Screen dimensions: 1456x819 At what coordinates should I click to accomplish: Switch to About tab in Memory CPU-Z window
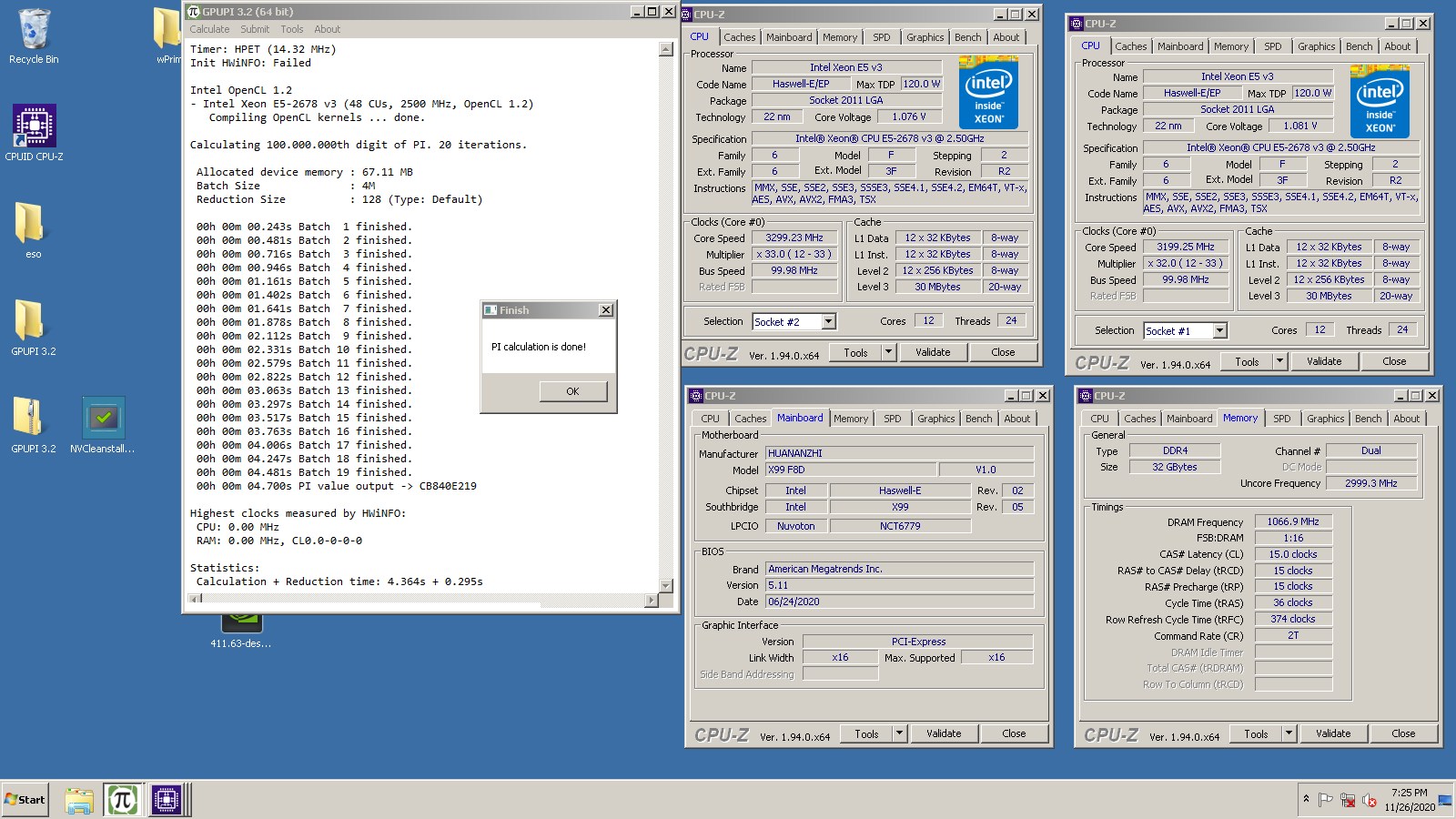click(1407, 419)
